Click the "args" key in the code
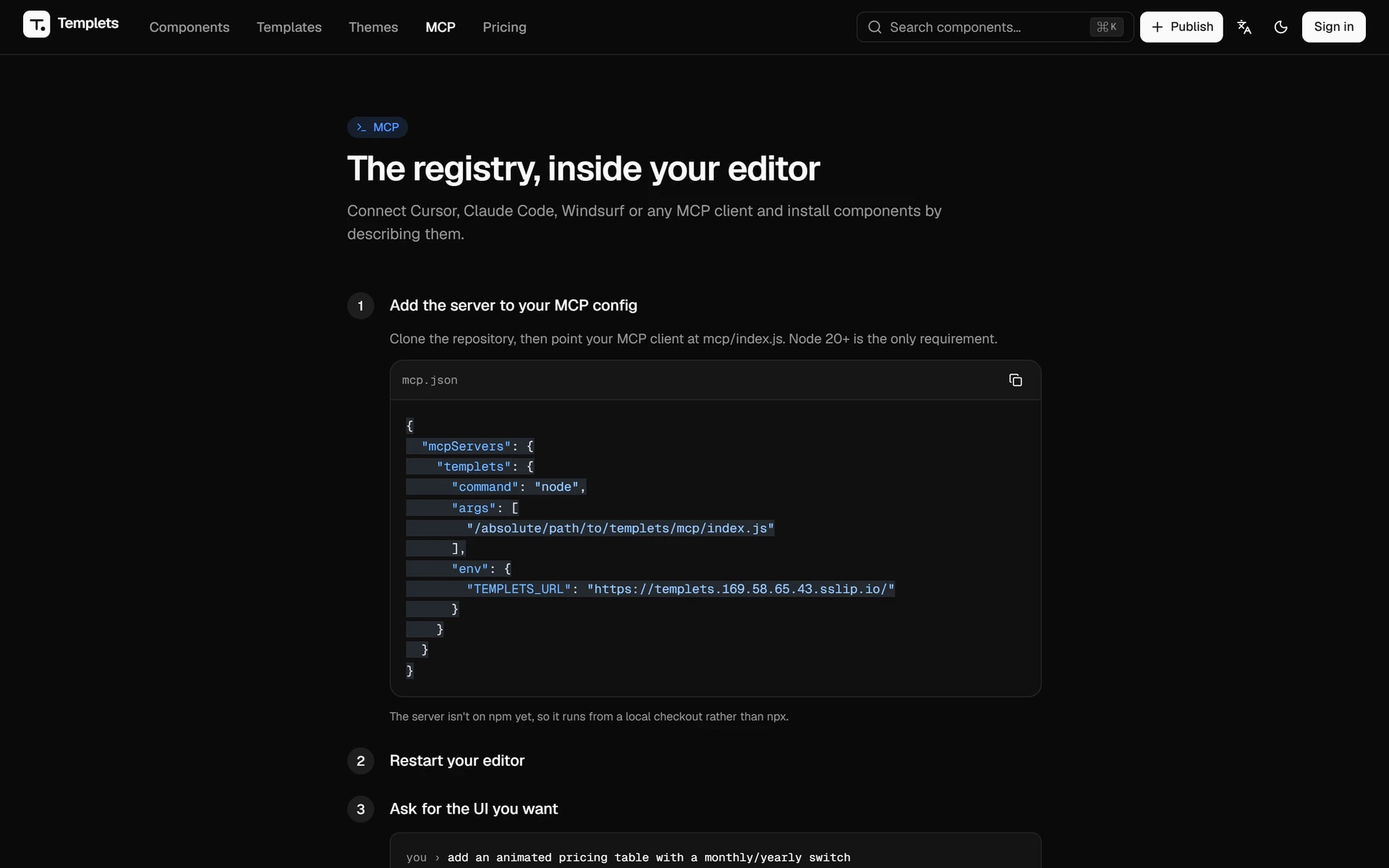Image resolution: width=1389 pixels, height=868 pixels. coord(473,509)
